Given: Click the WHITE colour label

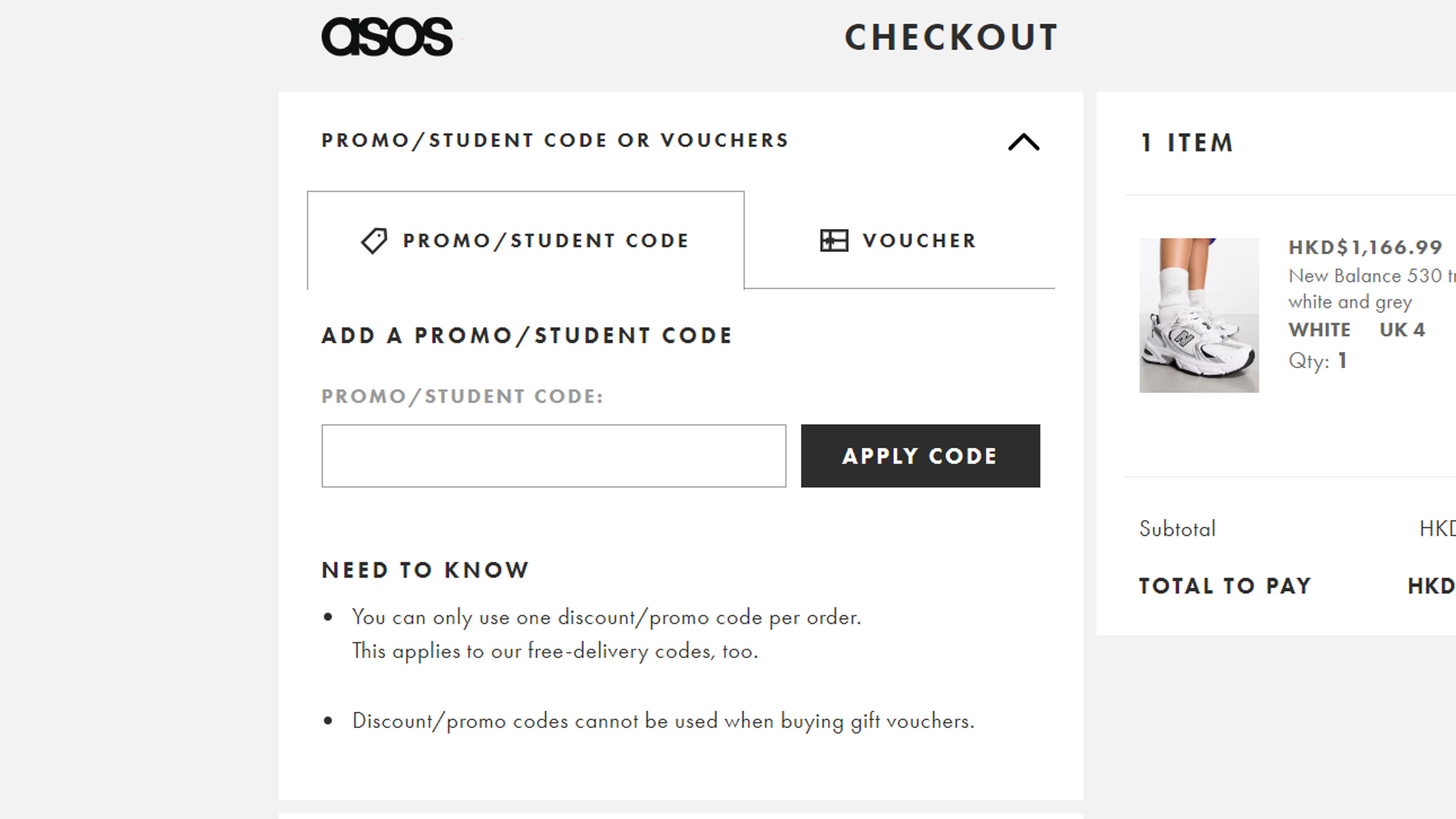Looking at the screenshot, I should pyautogui.click(x=1319, y=330).
